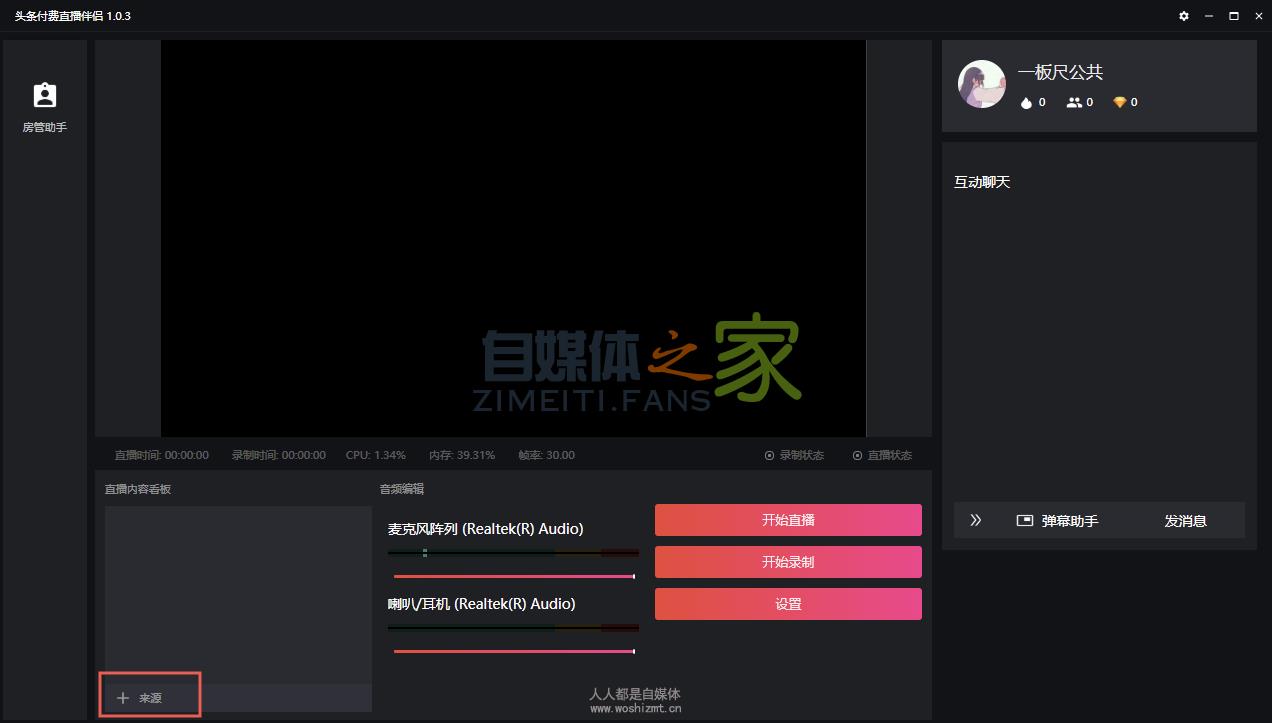Click the viewers count people icon
The width and height of the screenshot is (1272, 723).
[x=1074, y=102]
